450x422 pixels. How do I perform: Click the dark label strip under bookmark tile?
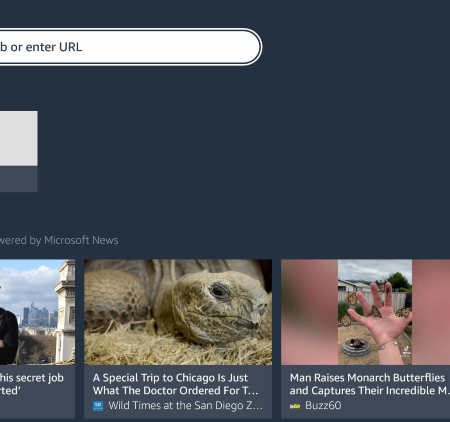[x=19, y=179]
